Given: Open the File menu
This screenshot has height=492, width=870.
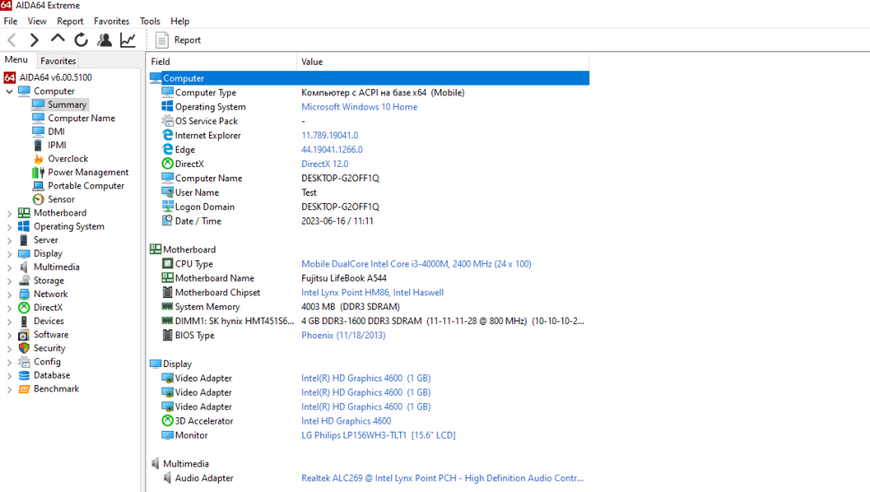Looking at the screenshot, I should [11, 21].
